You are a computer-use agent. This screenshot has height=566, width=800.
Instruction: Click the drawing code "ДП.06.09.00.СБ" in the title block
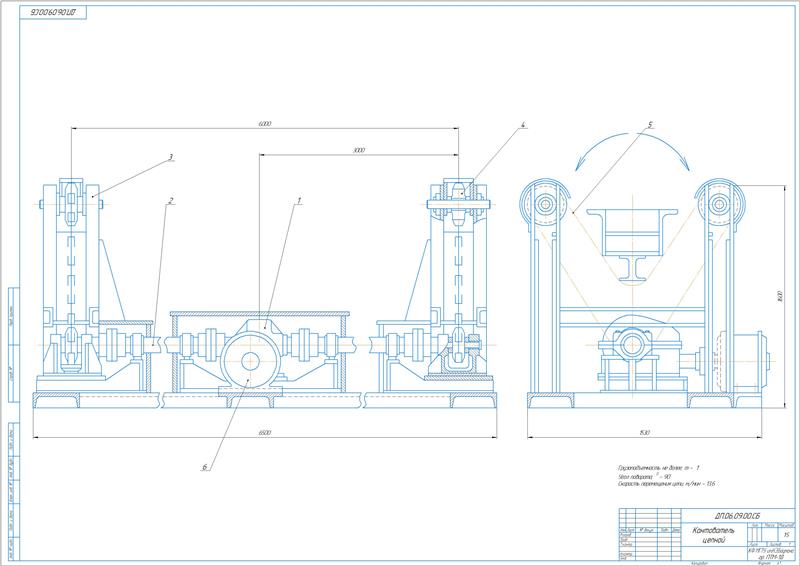point(737,516)
